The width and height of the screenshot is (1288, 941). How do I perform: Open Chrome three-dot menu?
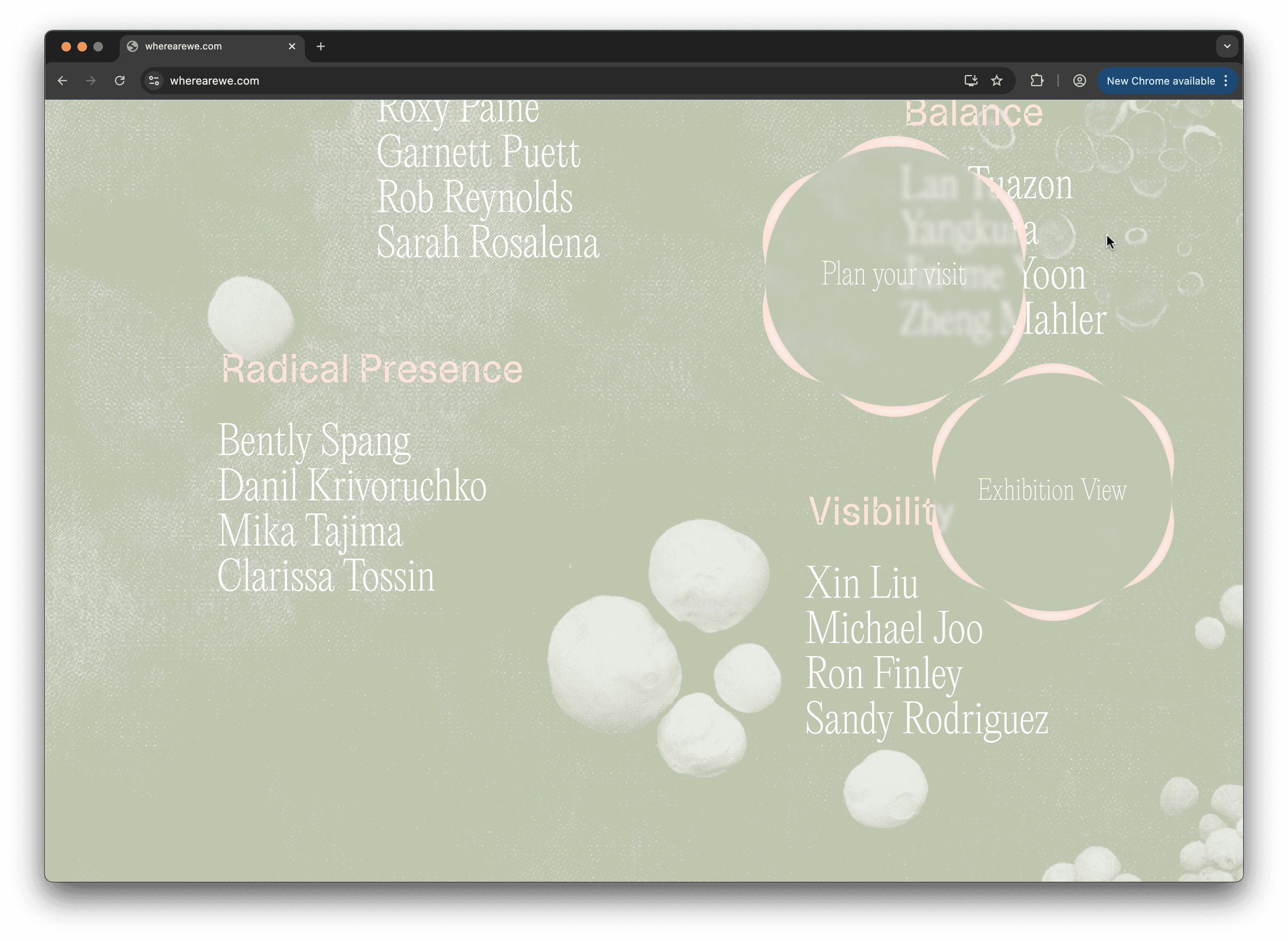coord(1226,81)
